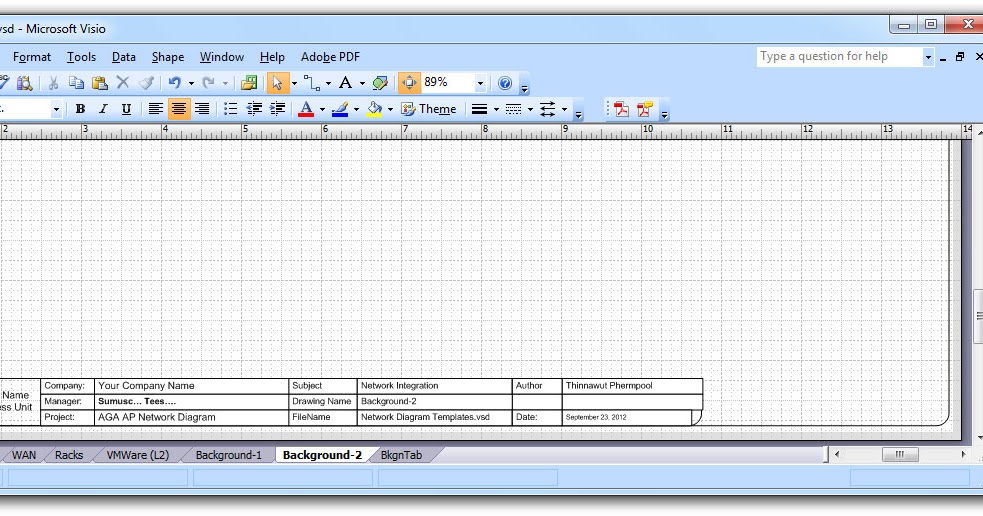This screenshot has width=983, height=516.
Task: Open the Shape menu
Action: 167,57
